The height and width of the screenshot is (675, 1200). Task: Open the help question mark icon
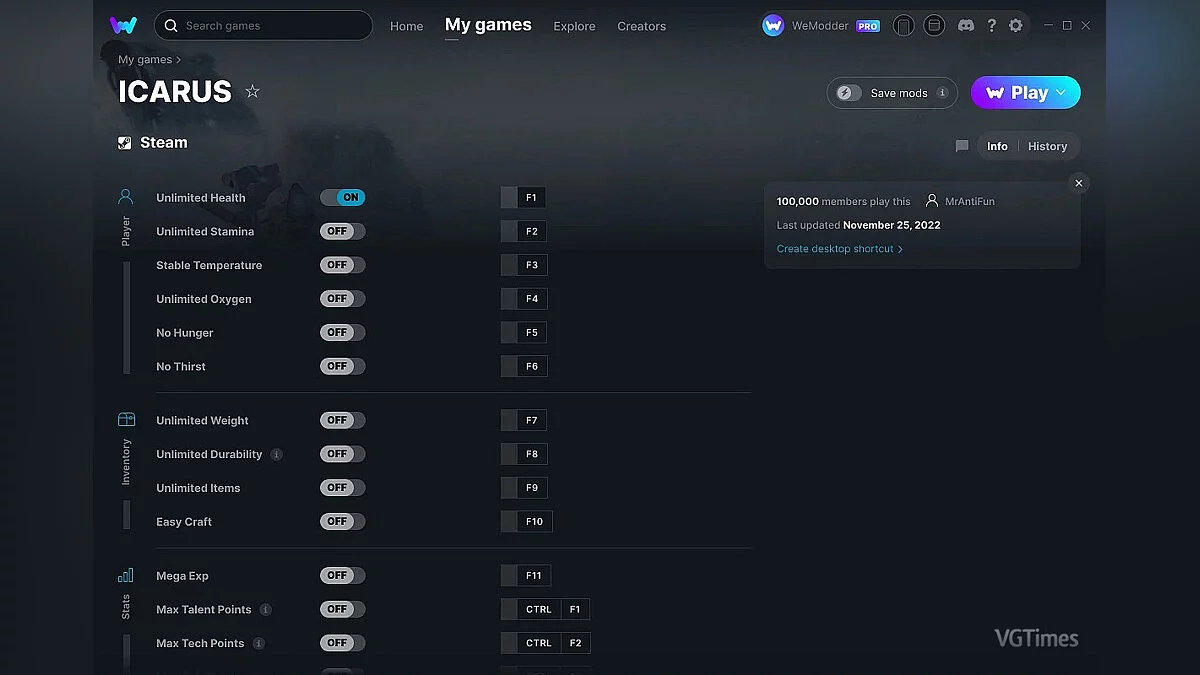[x=991, y=26]
